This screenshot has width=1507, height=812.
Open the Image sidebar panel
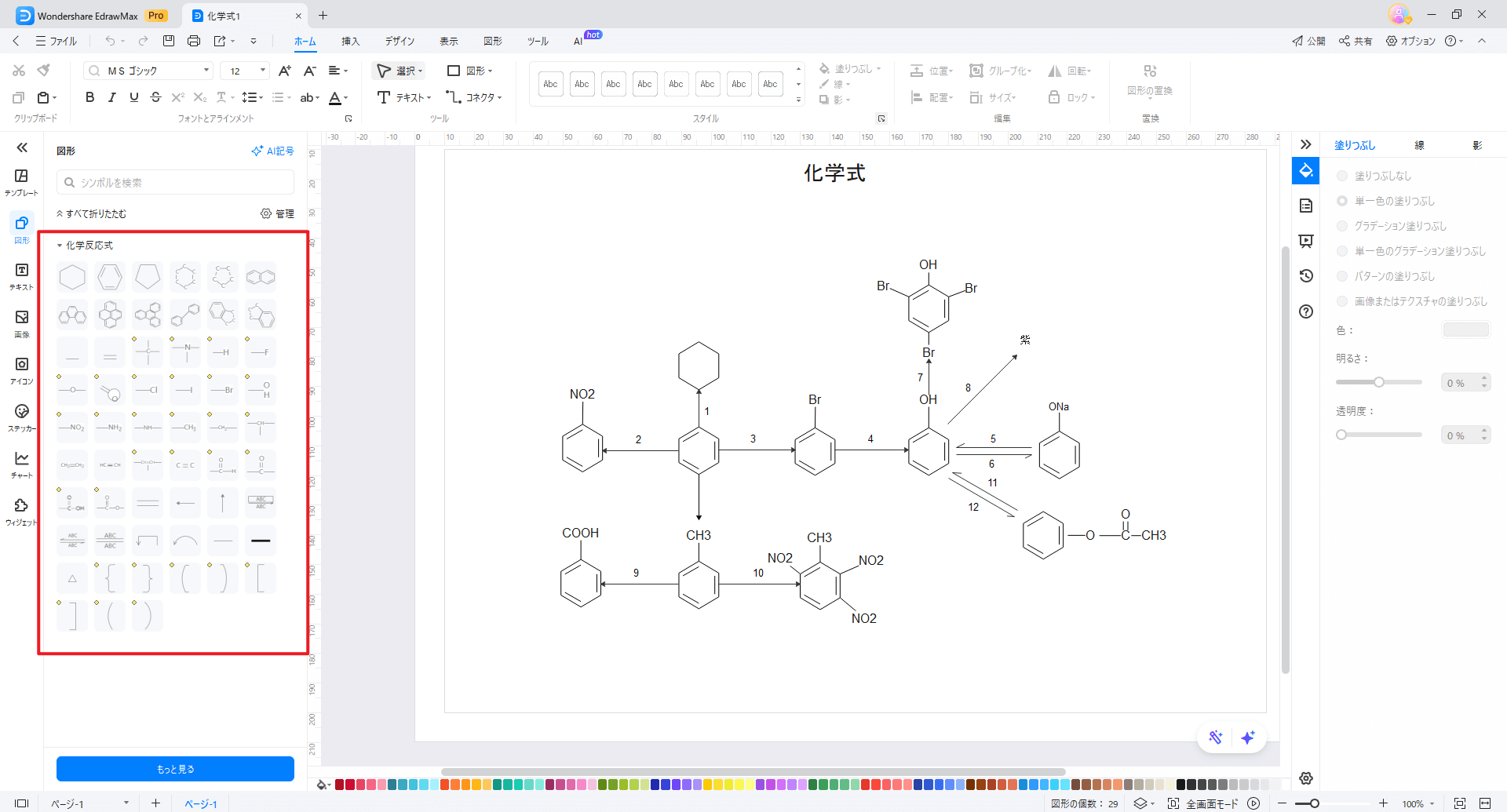[x=21, y=322]
